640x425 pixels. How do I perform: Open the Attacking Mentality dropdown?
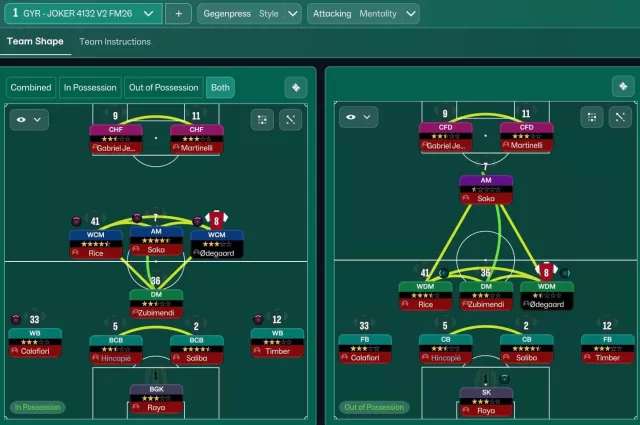coord(363,13)
